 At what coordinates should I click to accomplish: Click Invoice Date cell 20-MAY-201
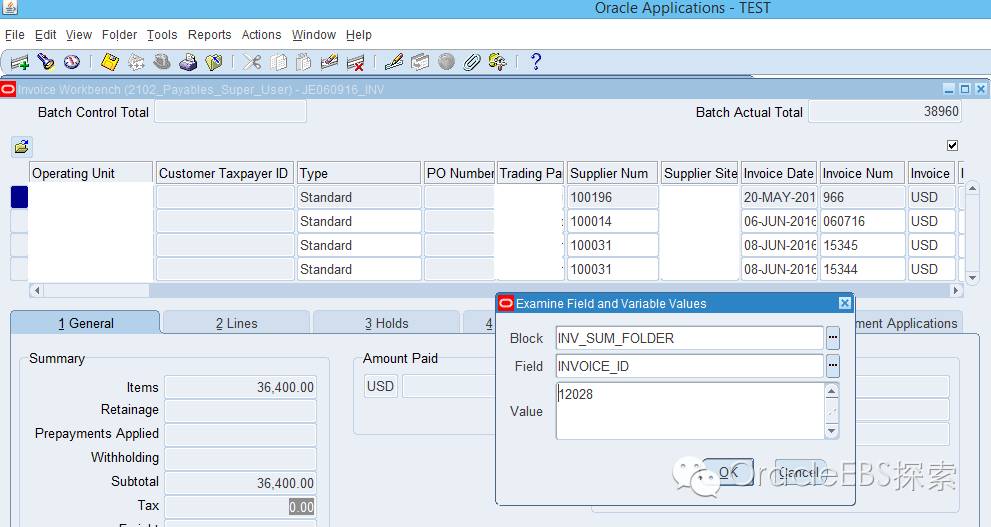(x=779, y=197)
